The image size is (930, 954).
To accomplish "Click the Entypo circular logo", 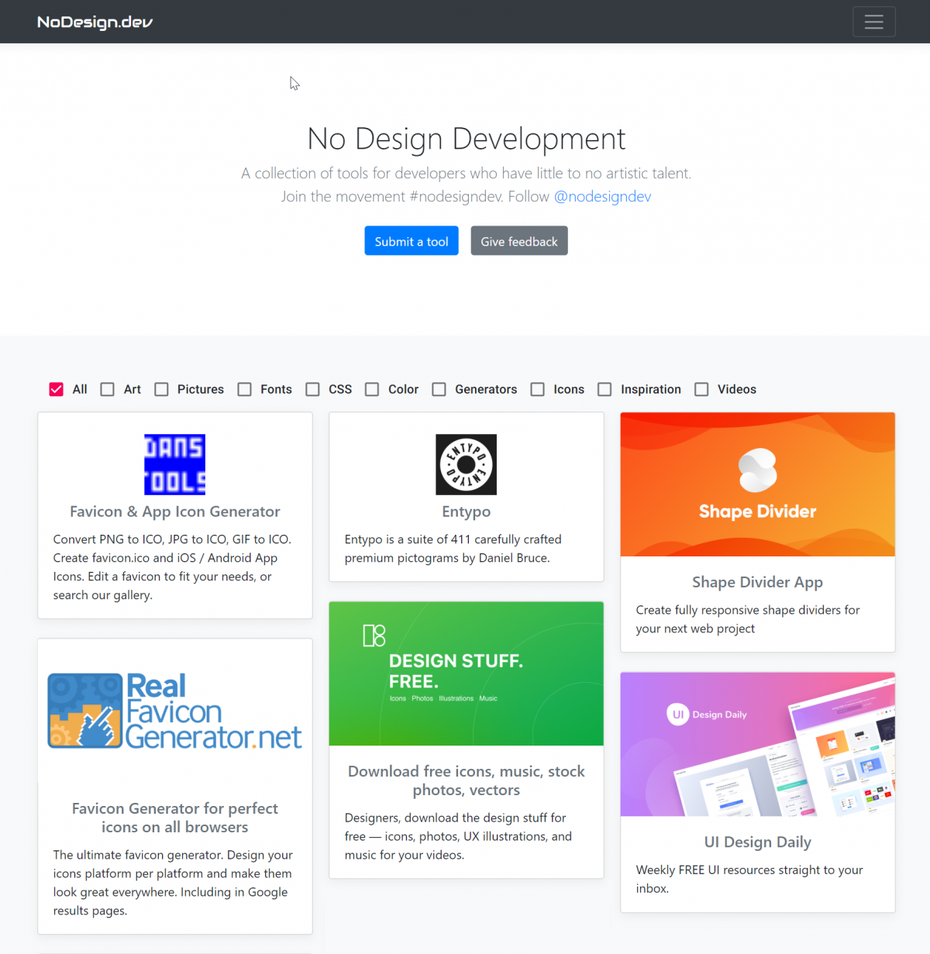I will 466,464.
